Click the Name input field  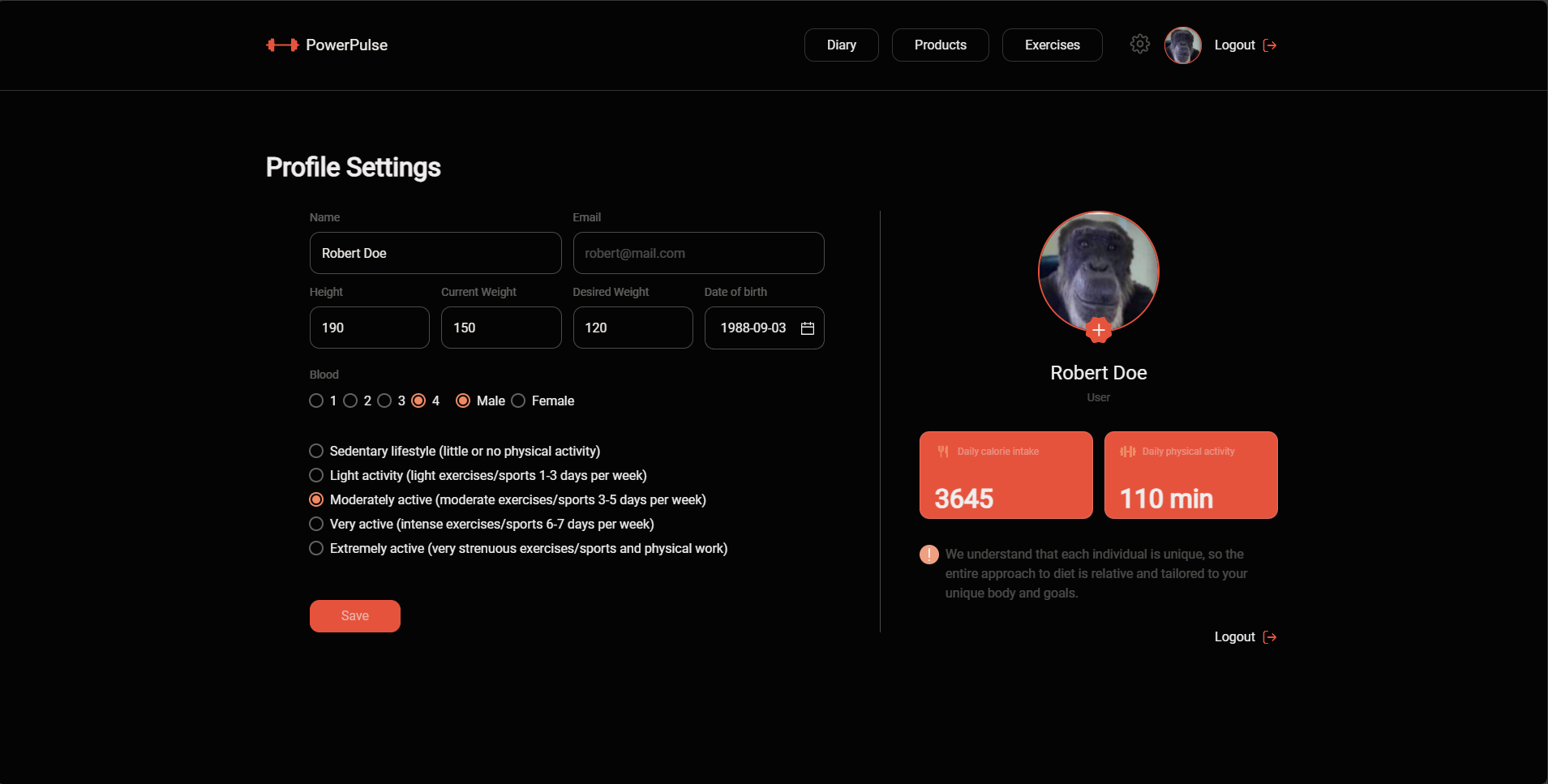pyautogui.click(x=435, y=253)
